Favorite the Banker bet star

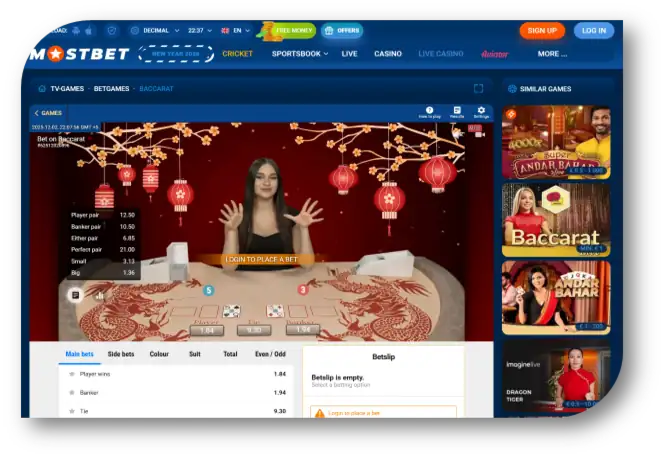coord(72,393)
